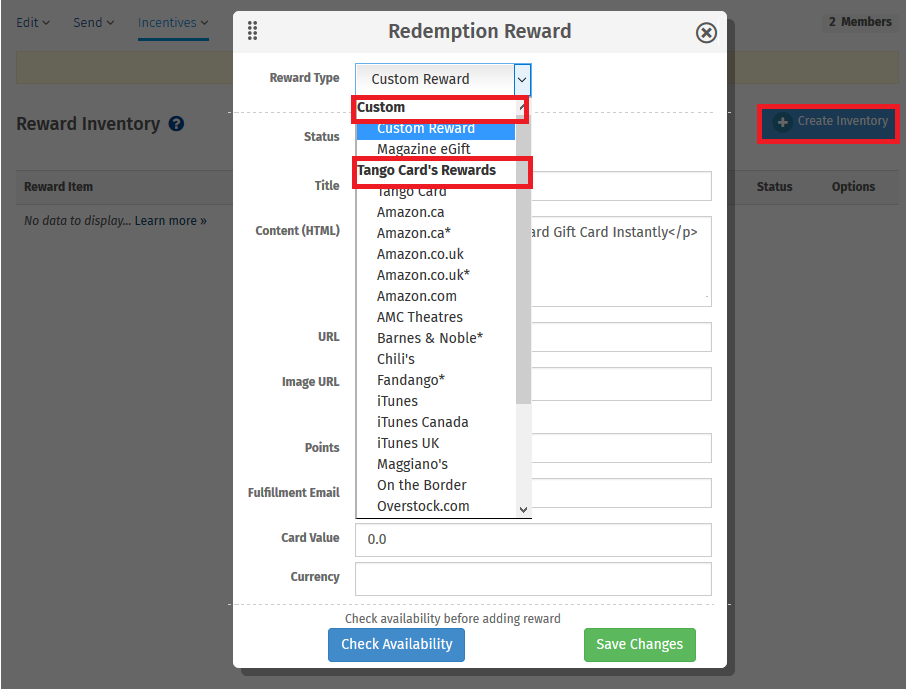Click the Reward Inventory help icon

coord(176,124)
